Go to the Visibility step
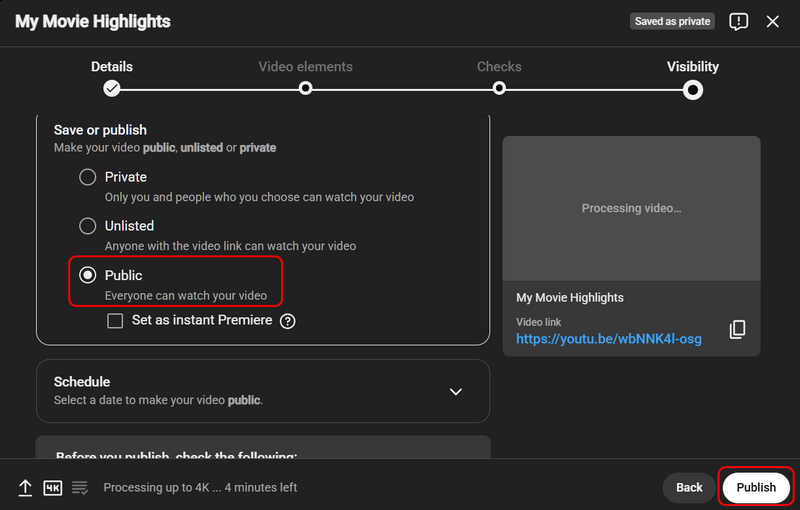This screenshot has width=800, height=510. click(x=692, y=67)
